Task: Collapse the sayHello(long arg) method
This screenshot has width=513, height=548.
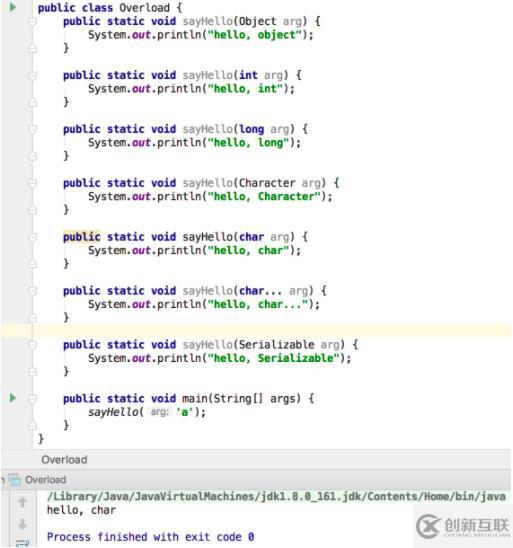Action: point(32,130)
